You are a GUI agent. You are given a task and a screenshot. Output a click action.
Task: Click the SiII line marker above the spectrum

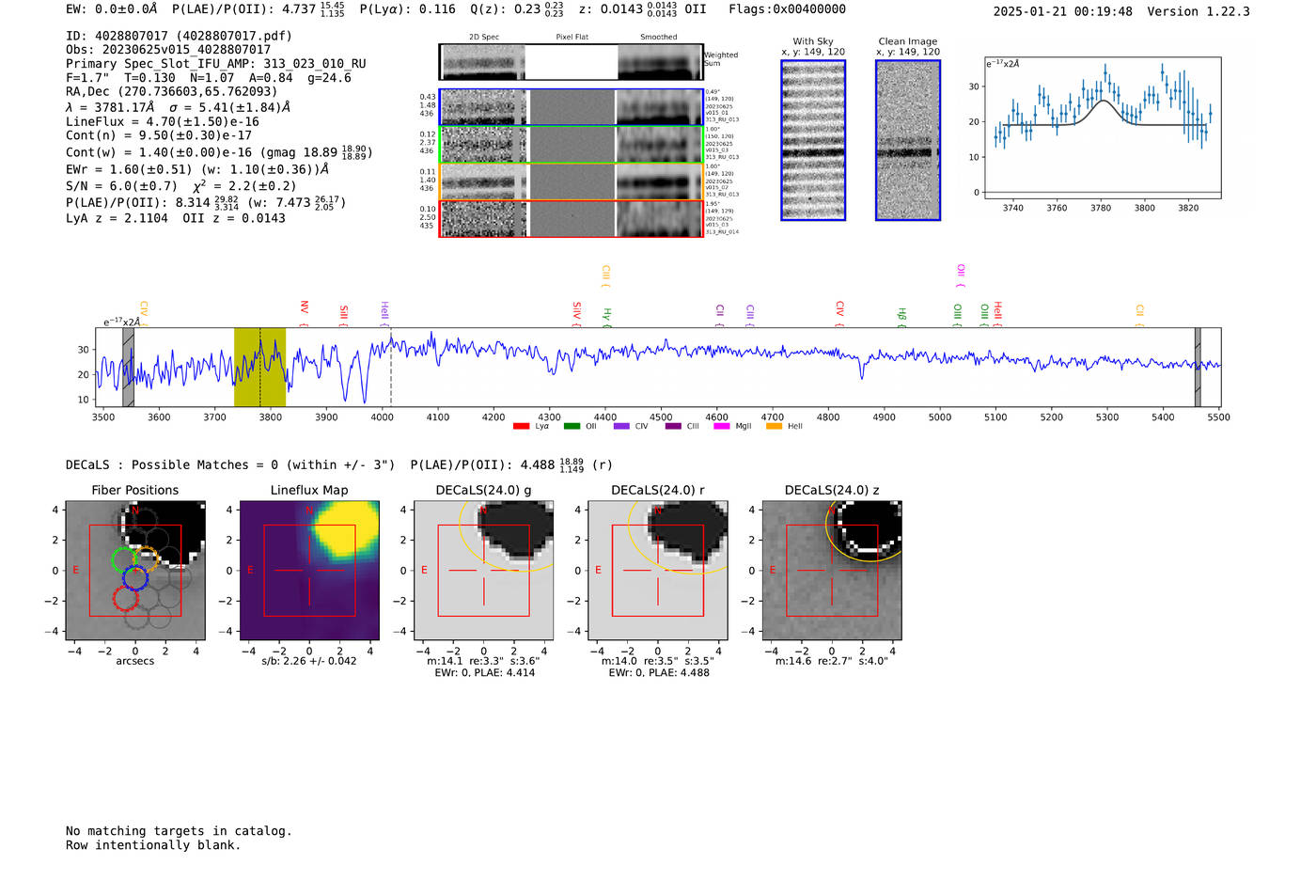tap(343, 314)
